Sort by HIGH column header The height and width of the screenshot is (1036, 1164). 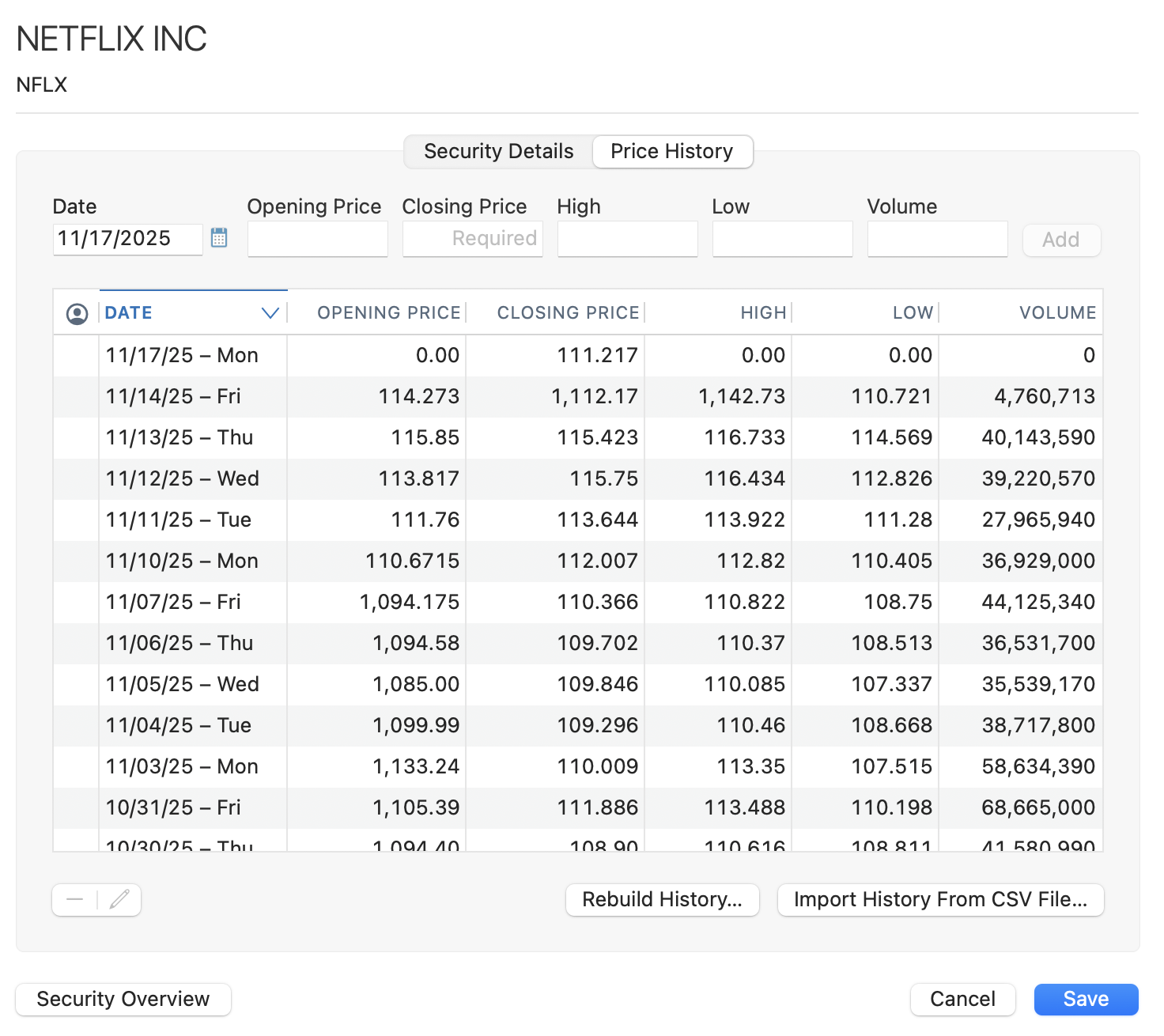click(x=719, y=313)
